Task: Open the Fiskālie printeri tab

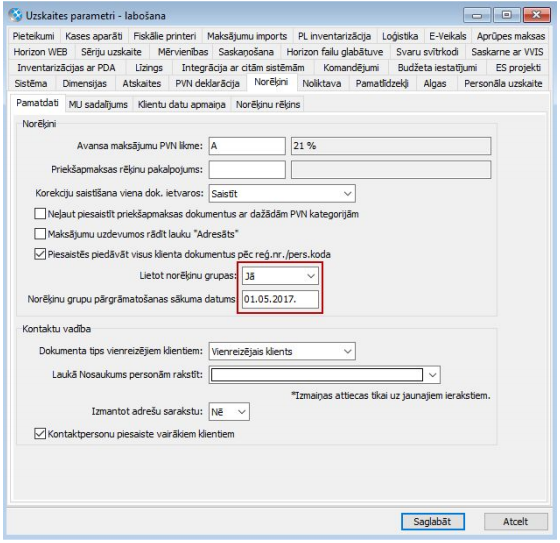Action: coord(165,36)
